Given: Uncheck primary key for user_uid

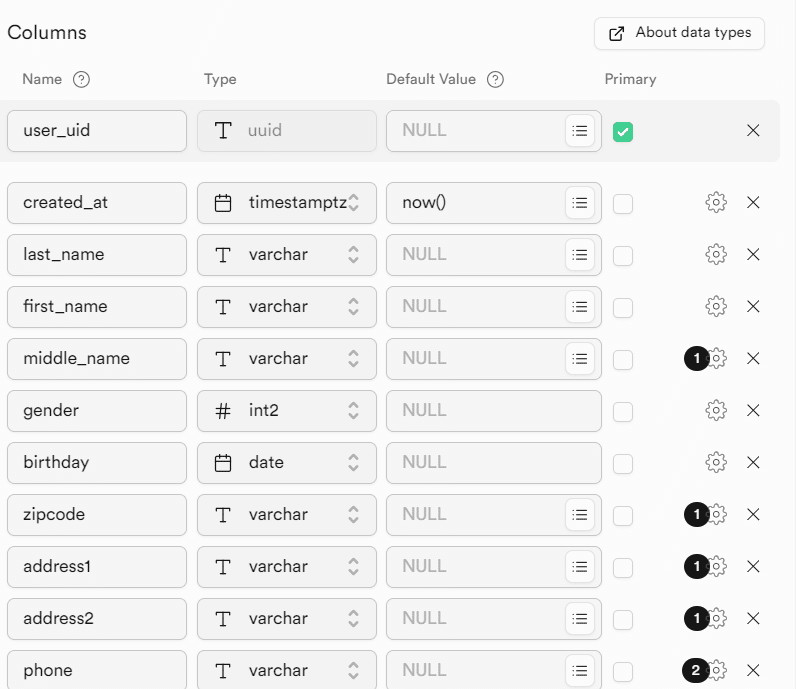Looking at the screenshot, I should point(623,131).
